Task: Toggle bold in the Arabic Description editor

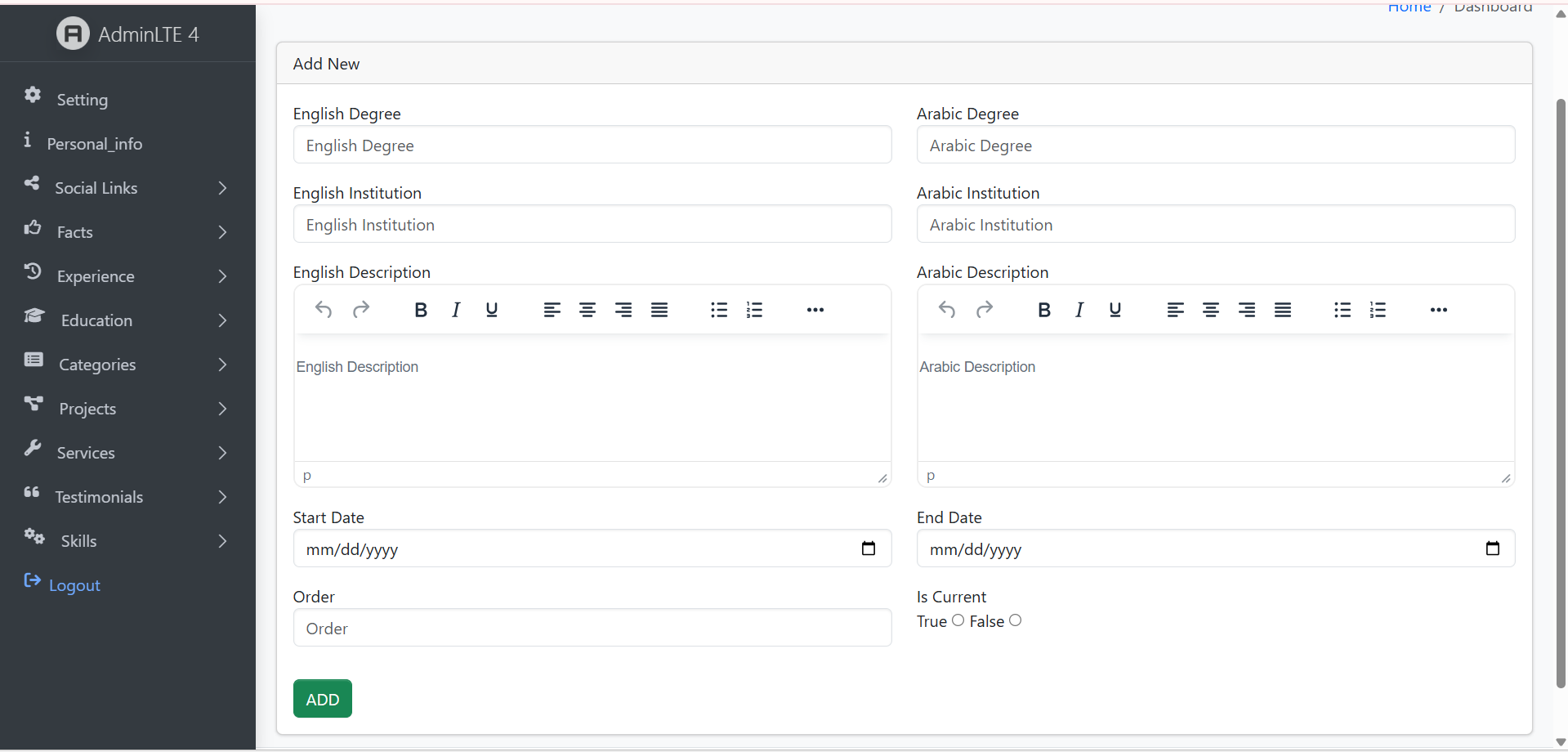Action: click(1044, 310)
